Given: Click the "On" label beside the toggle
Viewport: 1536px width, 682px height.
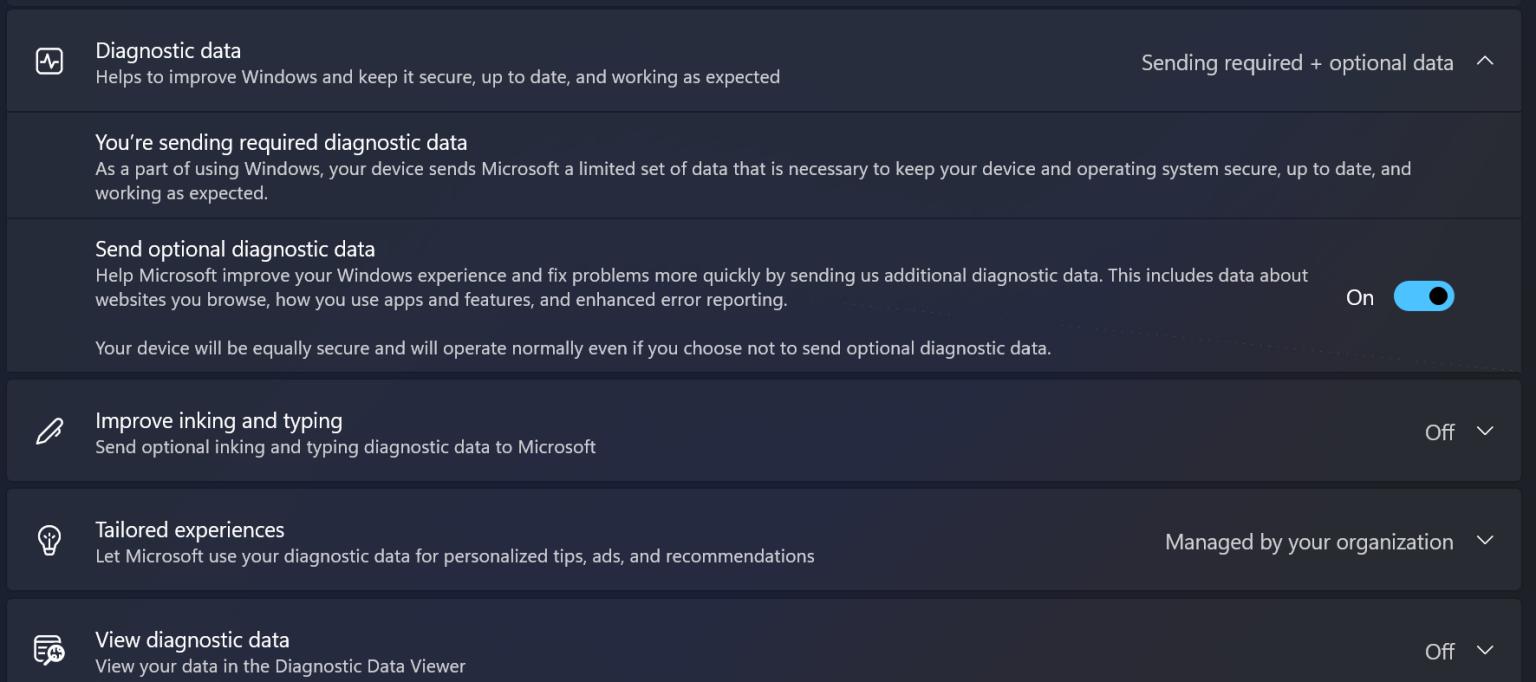Looking at the screenshot, I should click(1360, 298).
